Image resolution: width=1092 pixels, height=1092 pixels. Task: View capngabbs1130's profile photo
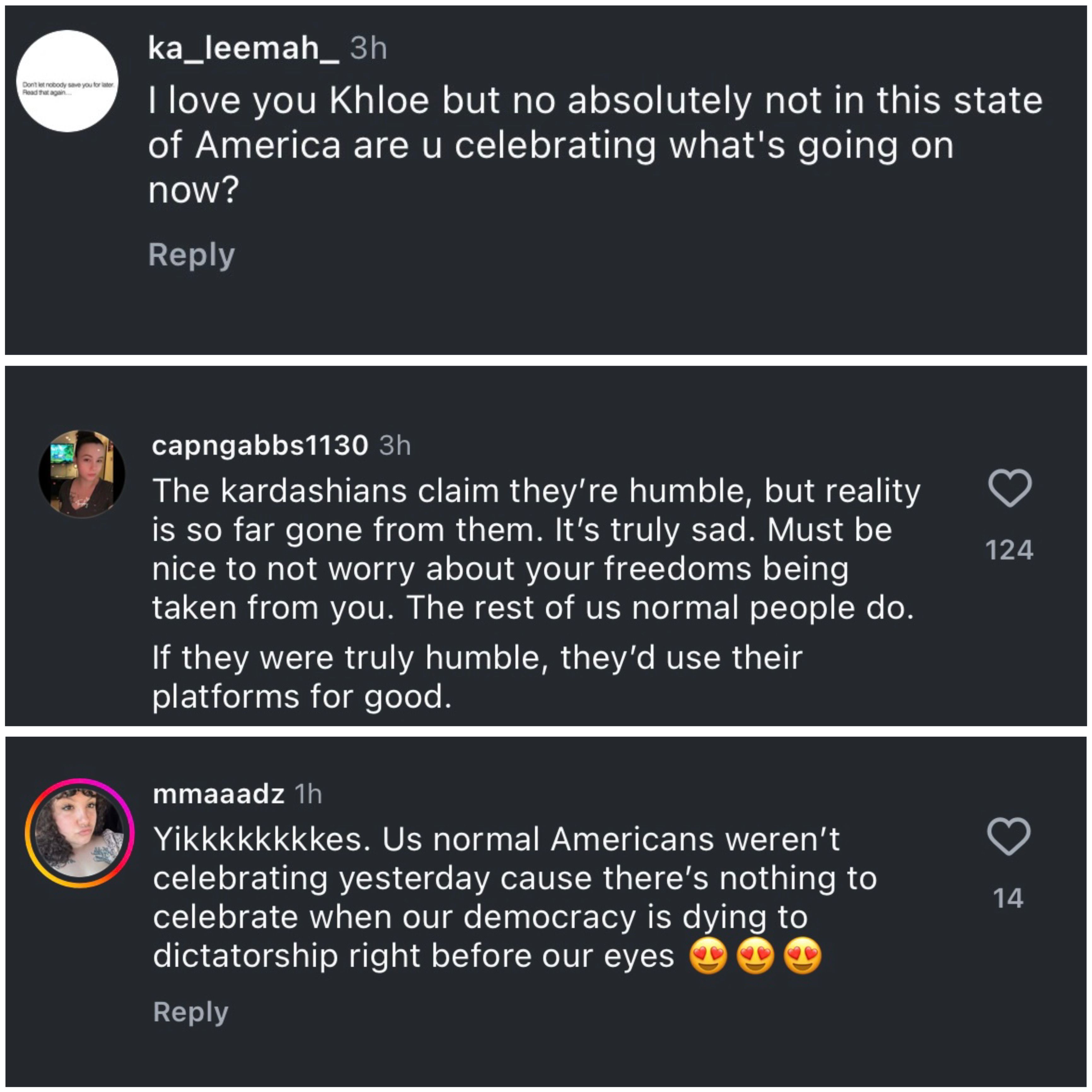click(82, 474)
